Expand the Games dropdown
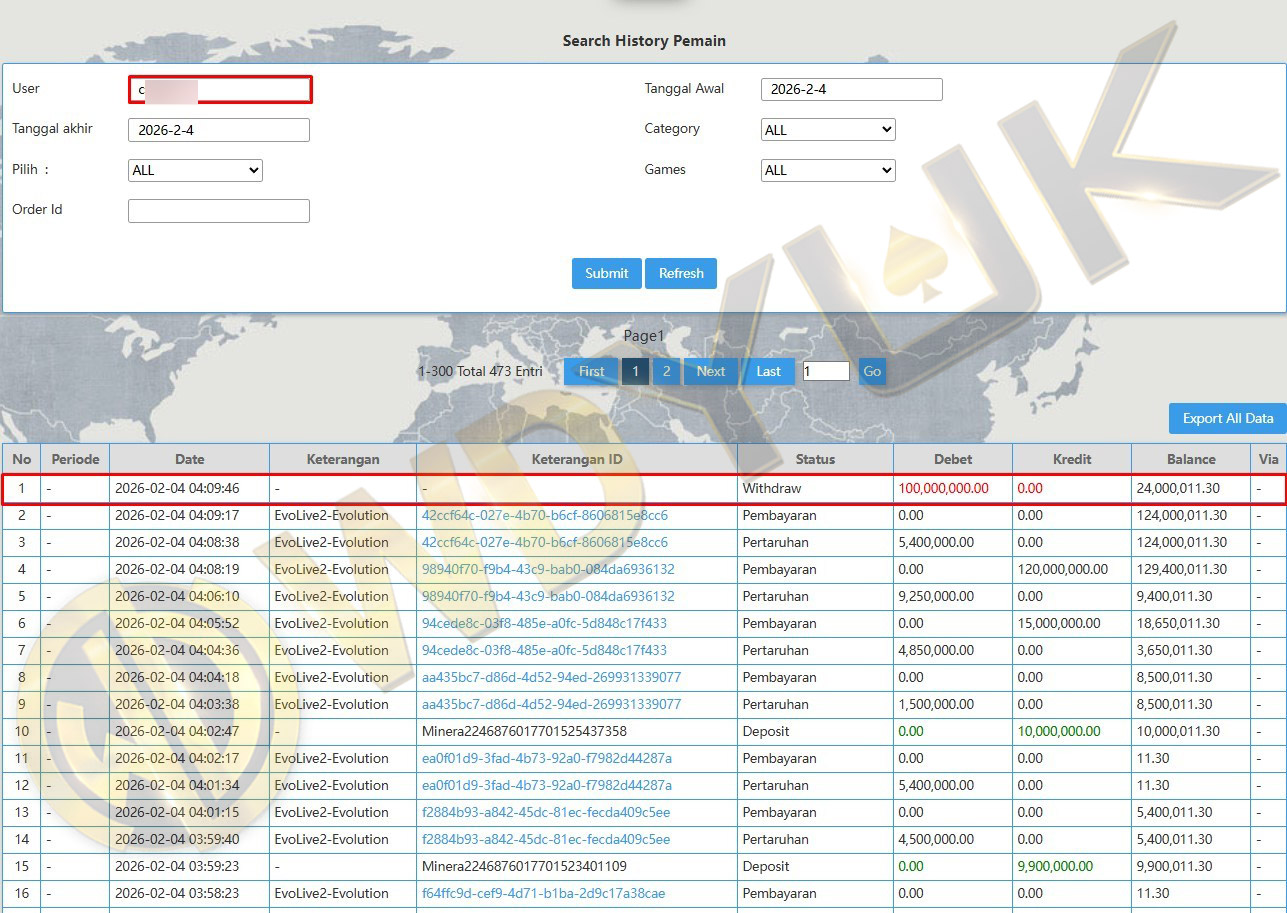1287x913 pixels. tap(828, 170)
